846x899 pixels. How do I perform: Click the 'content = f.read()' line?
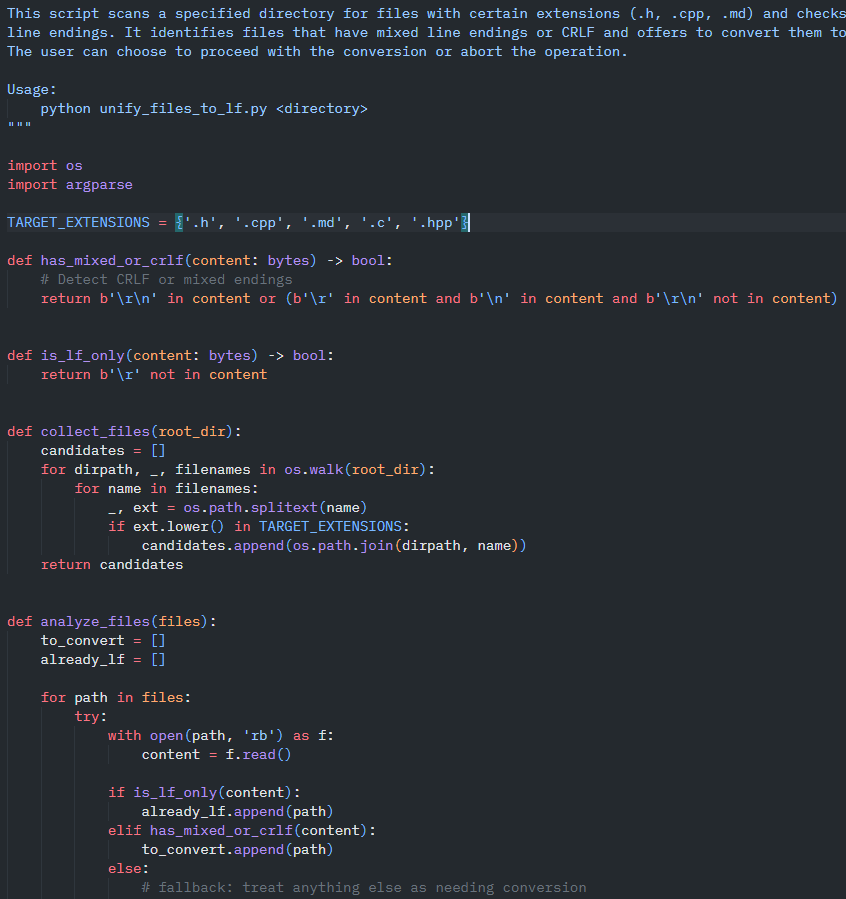pos(217,755)
